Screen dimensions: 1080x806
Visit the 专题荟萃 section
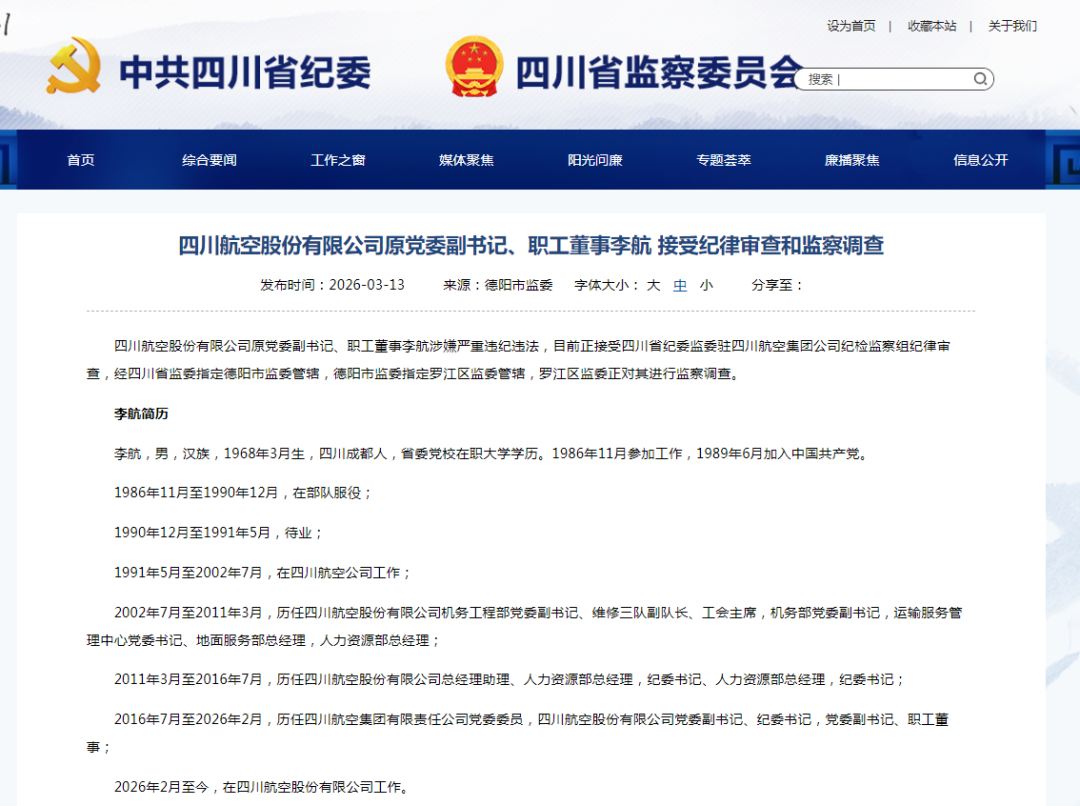click(x=724, y=160)
